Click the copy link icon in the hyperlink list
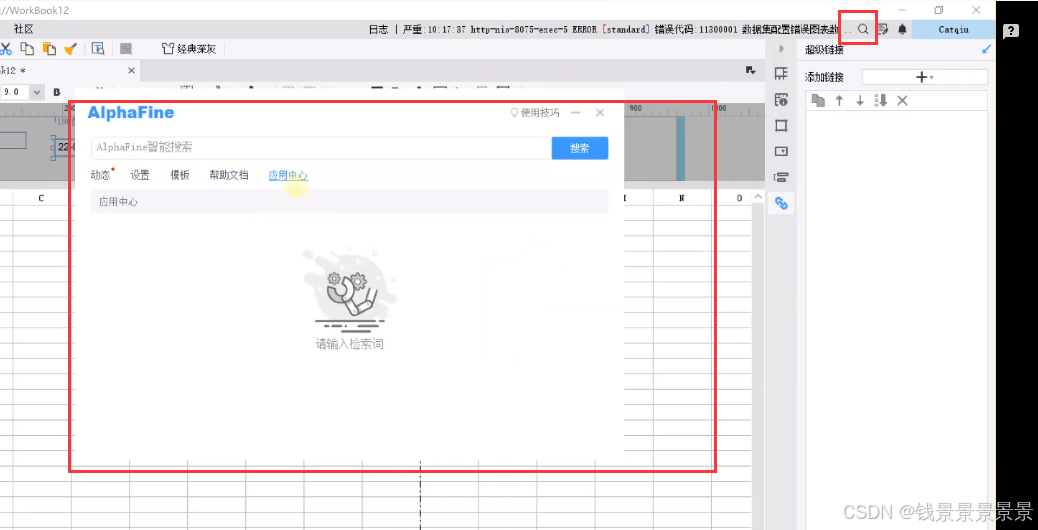The image size is (1038, 530). (819, 101)
